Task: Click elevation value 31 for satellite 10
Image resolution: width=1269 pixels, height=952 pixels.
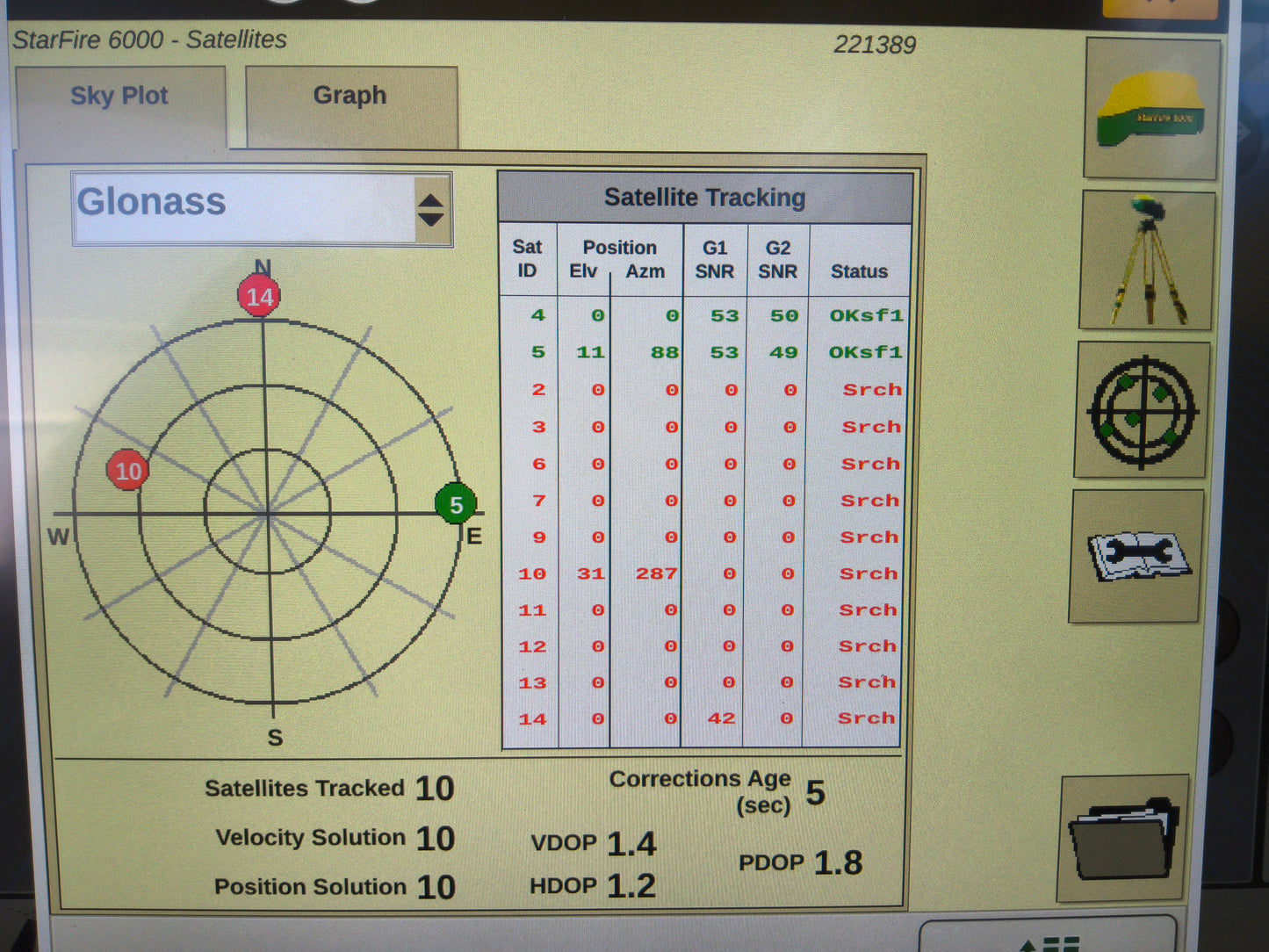Action: coord(591,573)
